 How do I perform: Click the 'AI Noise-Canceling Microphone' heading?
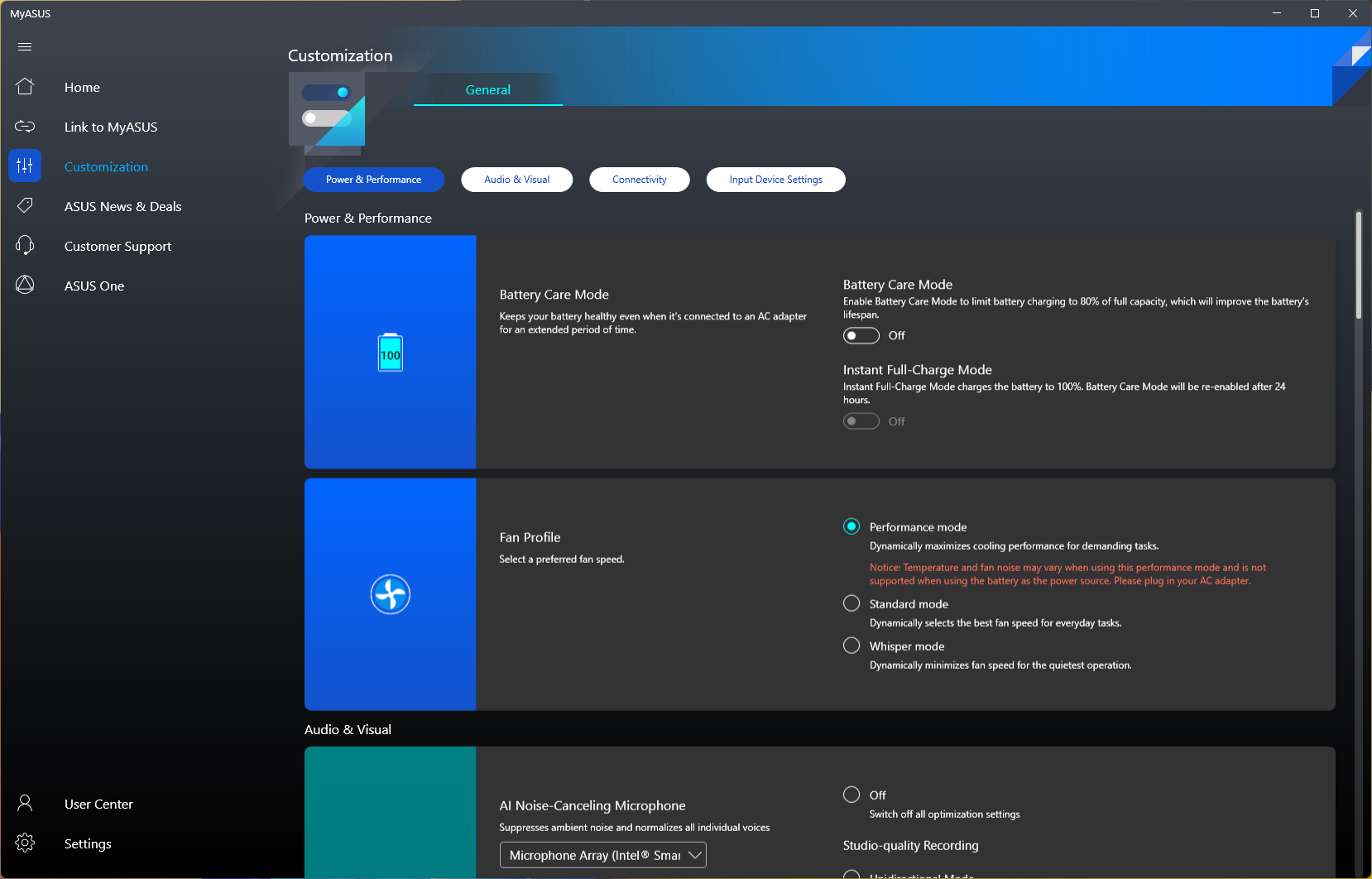[592, 805]
